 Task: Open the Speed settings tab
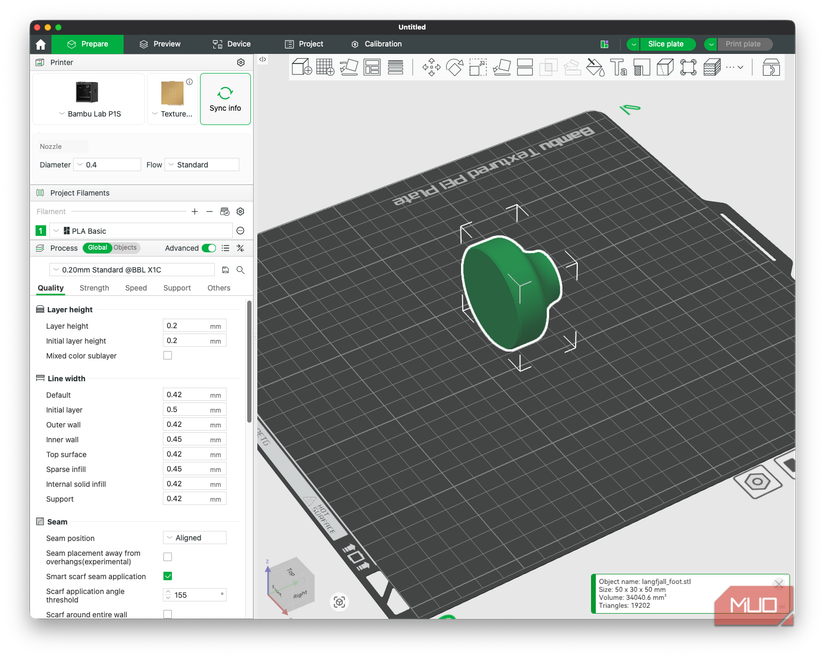click(136, 288)
